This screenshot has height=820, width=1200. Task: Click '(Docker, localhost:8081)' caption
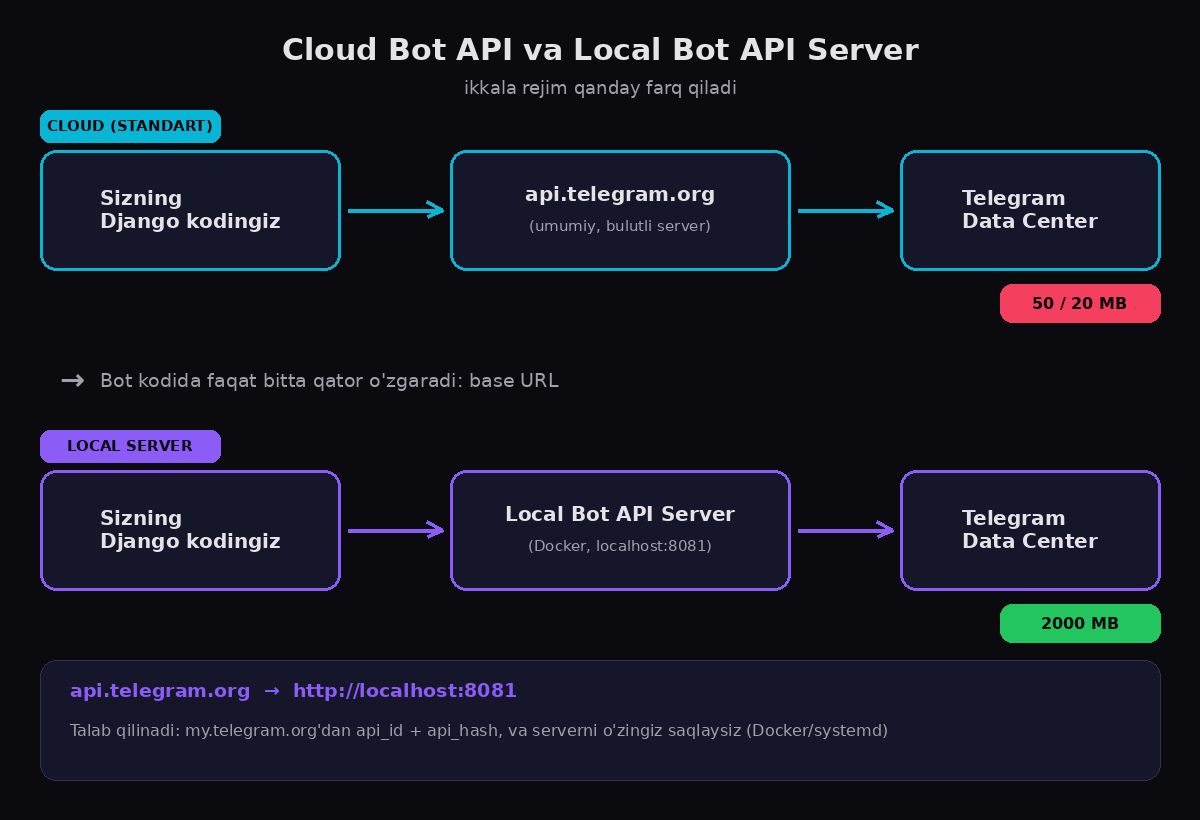(x=620, y=546)
